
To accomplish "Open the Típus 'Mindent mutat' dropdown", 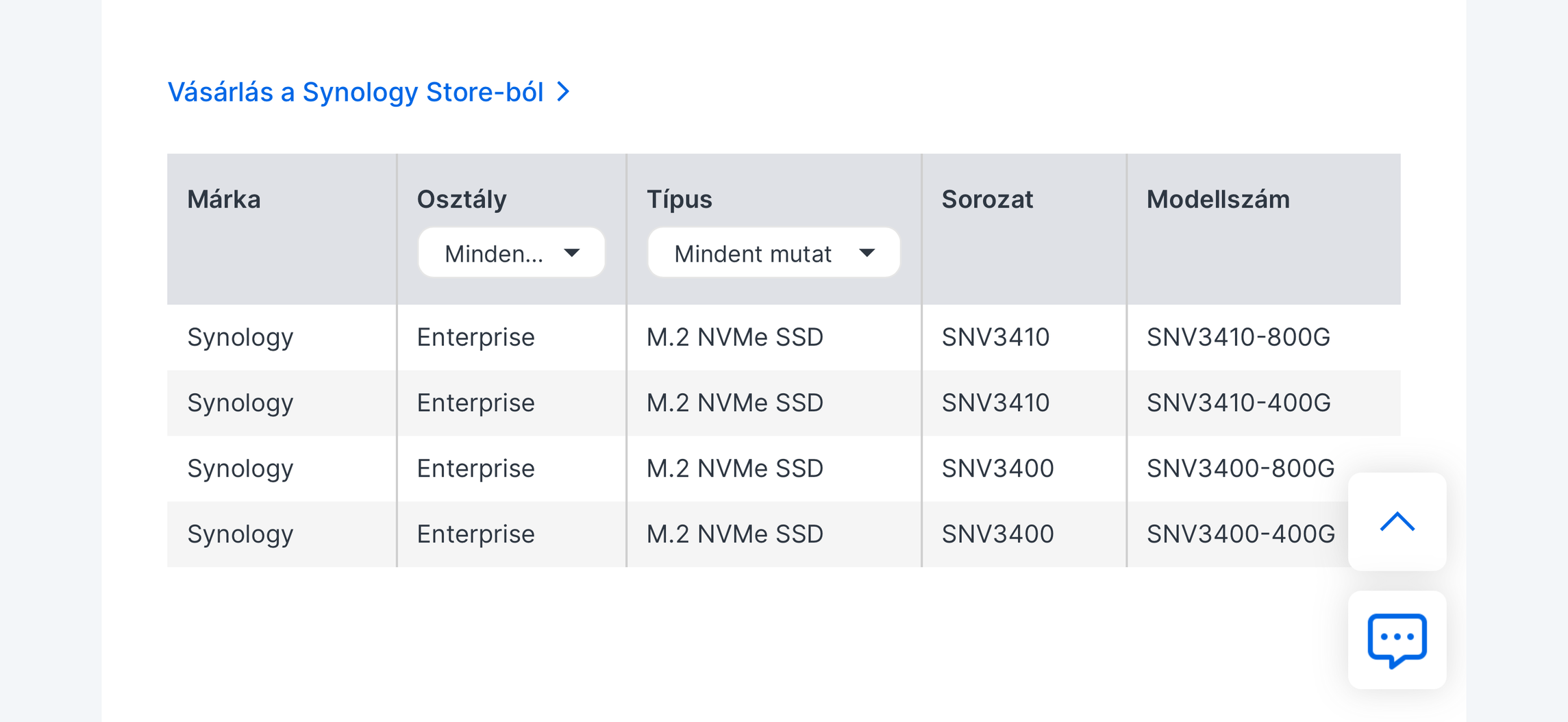I will click(773, 253).
